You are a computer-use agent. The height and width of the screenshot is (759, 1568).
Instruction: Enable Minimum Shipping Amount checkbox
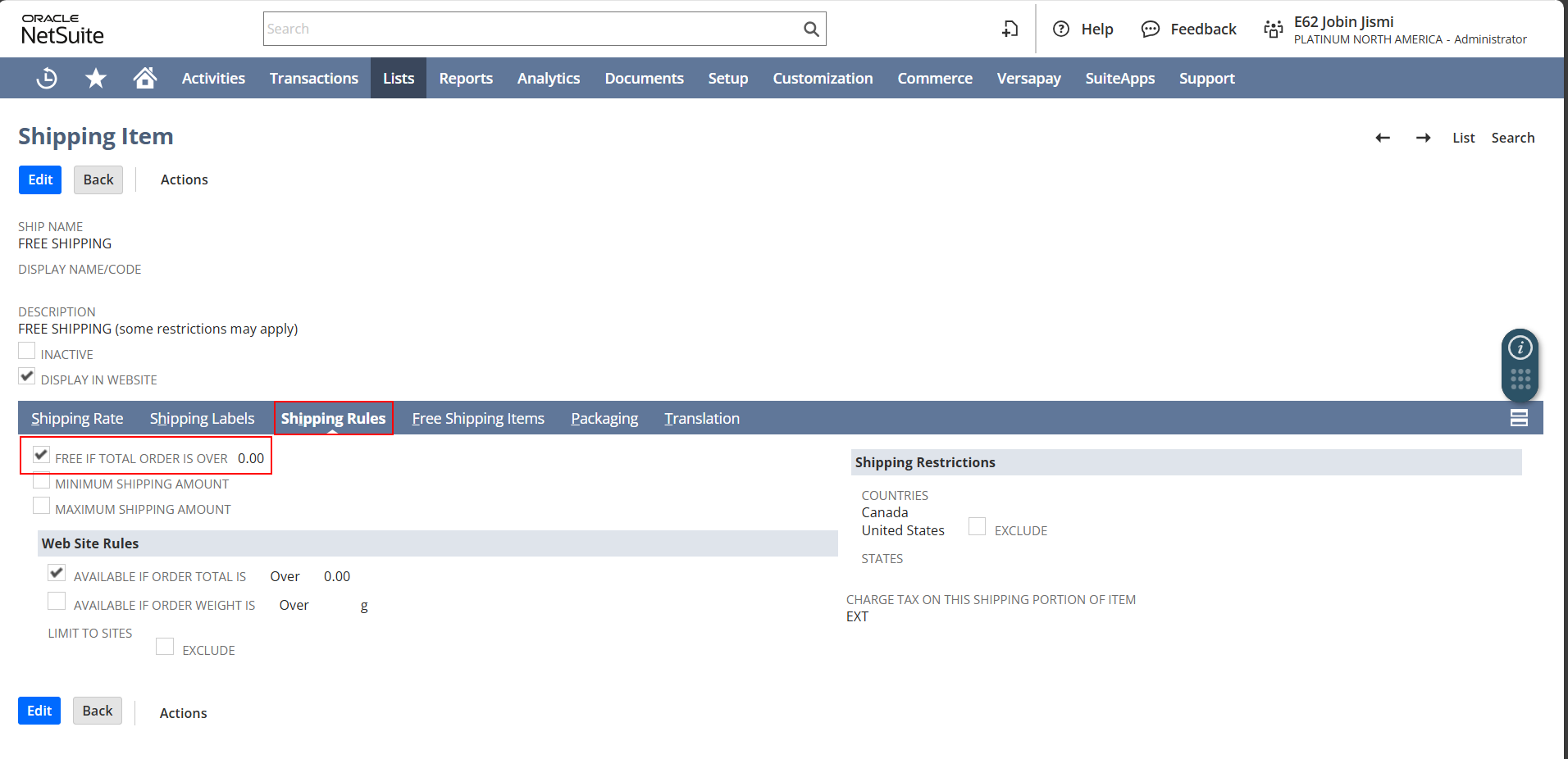tap(42, 481)
